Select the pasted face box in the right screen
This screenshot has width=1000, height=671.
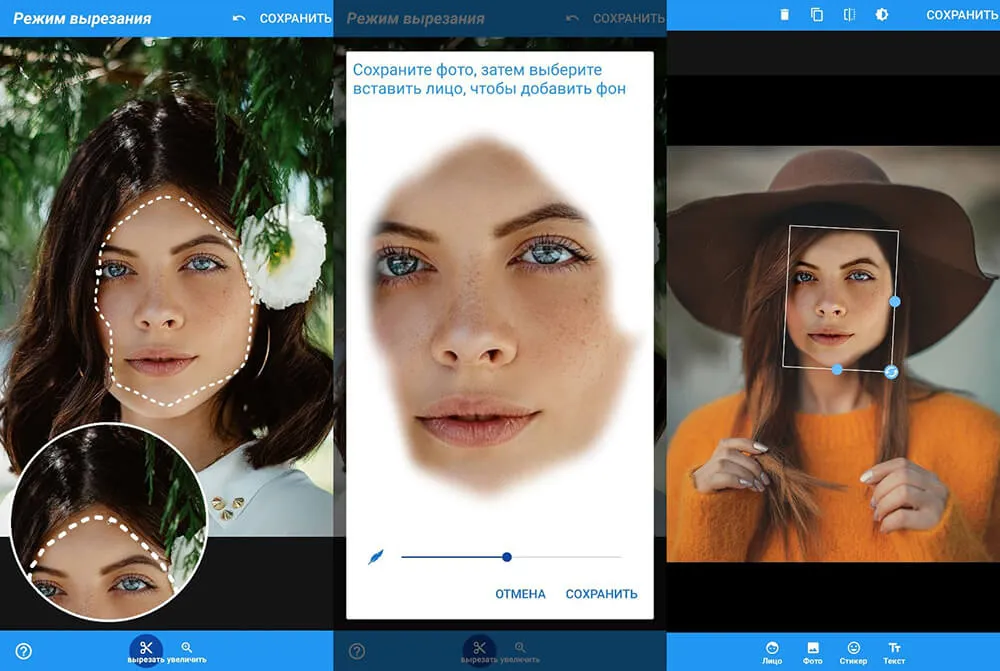click(839, 297)
